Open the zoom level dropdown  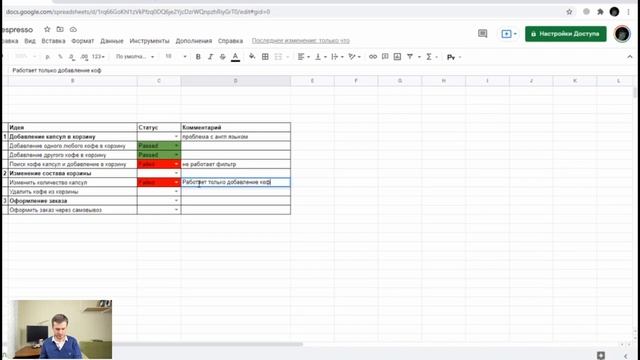[x=25, y=57]
